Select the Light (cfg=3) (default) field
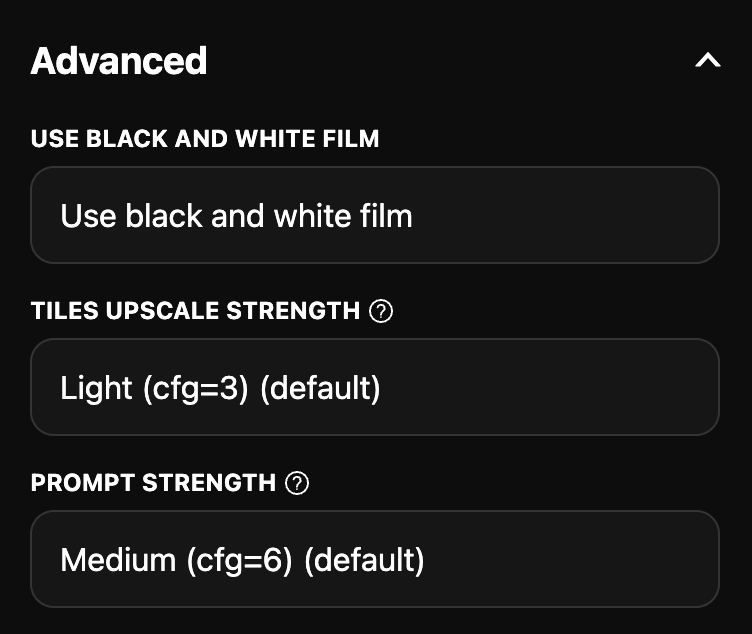 (x=375, y=387)
